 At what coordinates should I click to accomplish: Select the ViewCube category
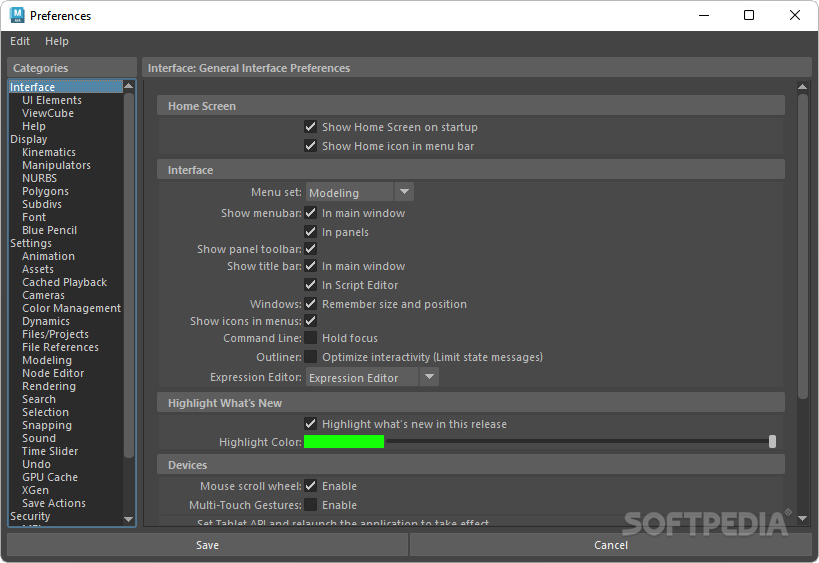click(x=48, y=113)
